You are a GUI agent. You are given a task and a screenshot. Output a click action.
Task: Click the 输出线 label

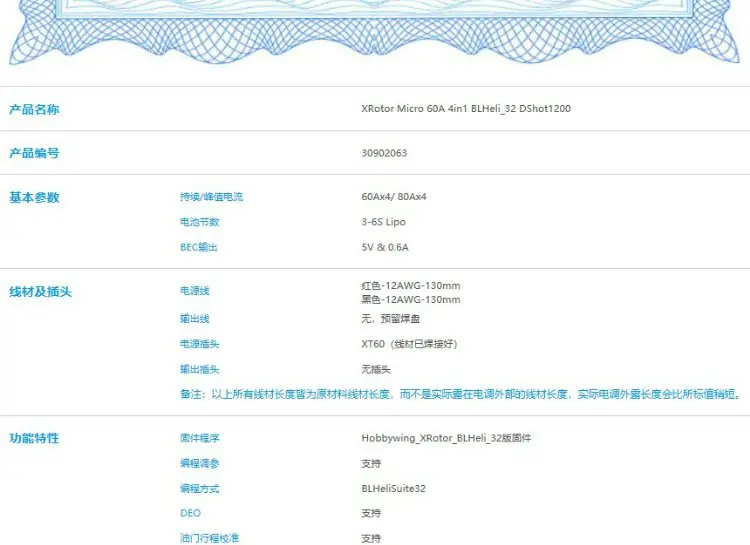(x=195, y=319)
